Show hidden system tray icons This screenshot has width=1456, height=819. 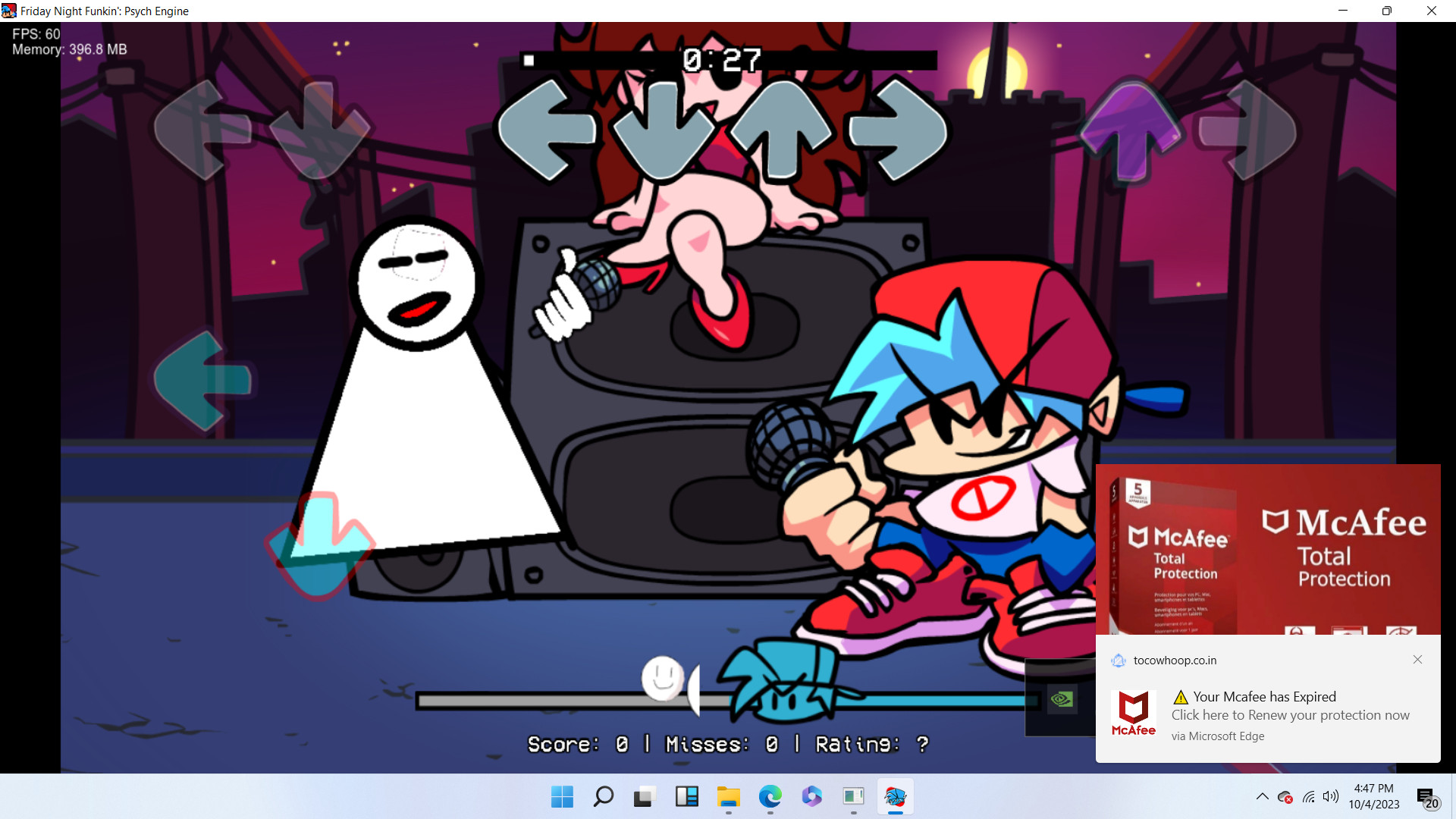(1262, 797)
